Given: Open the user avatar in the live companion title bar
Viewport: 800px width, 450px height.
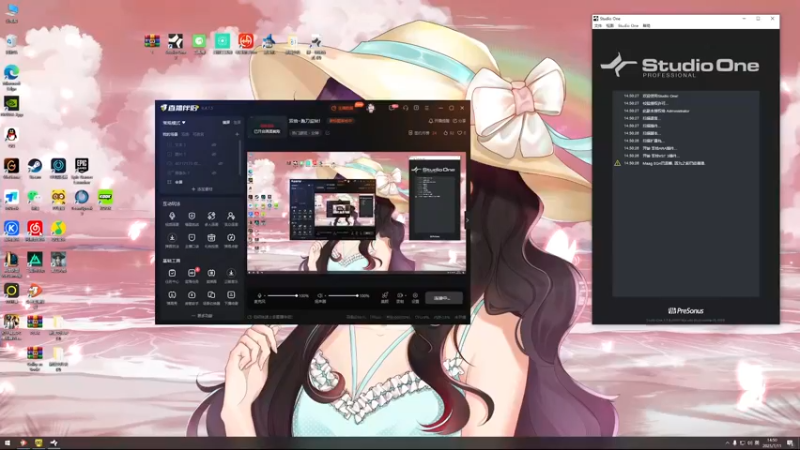Looking at the screenshot, I should tap(370, 108).
